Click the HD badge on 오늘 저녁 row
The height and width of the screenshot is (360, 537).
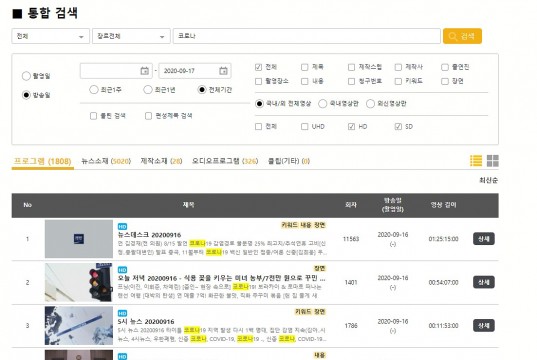click(x=122, y=270)
